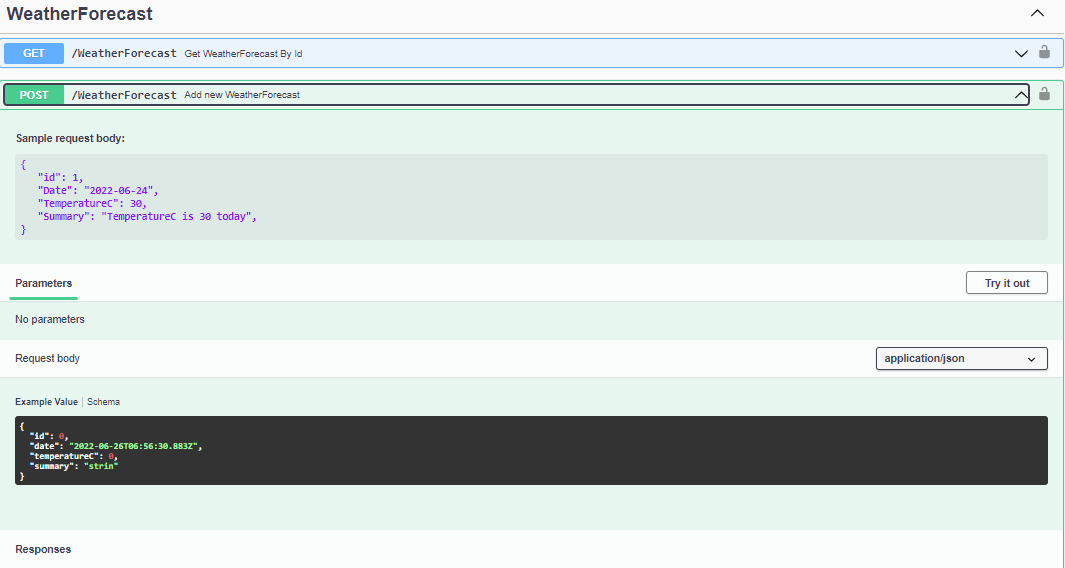Click the lock icon on GET row
1065x568 pixels.
pos(1044,53)
